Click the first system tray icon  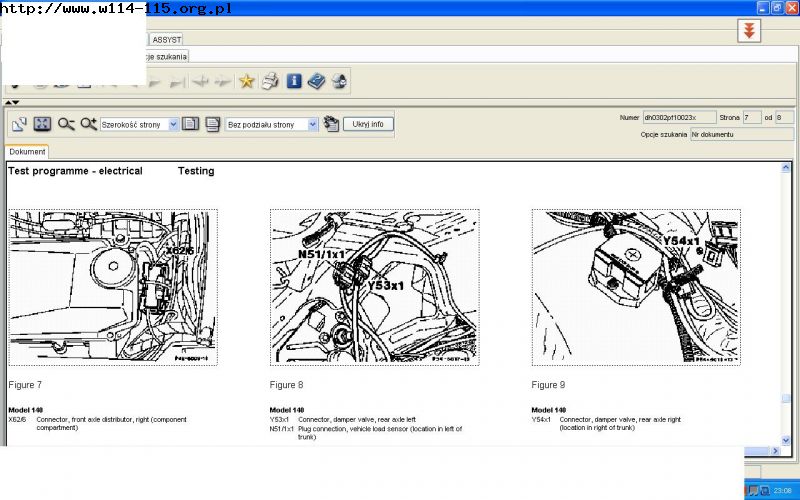click(754, 491)
